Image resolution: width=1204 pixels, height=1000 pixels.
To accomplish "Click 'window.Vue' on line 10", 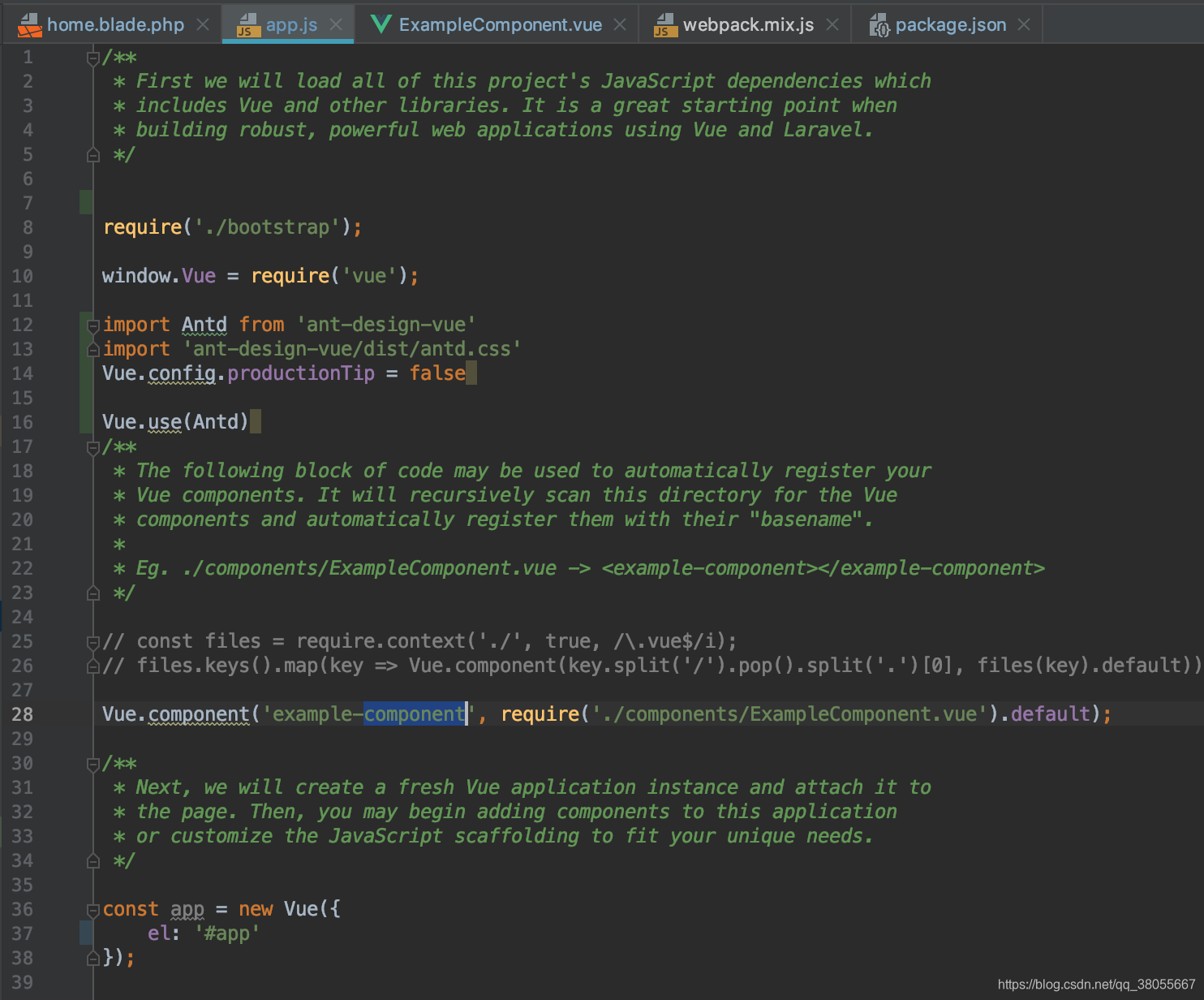I will (159, 276).
